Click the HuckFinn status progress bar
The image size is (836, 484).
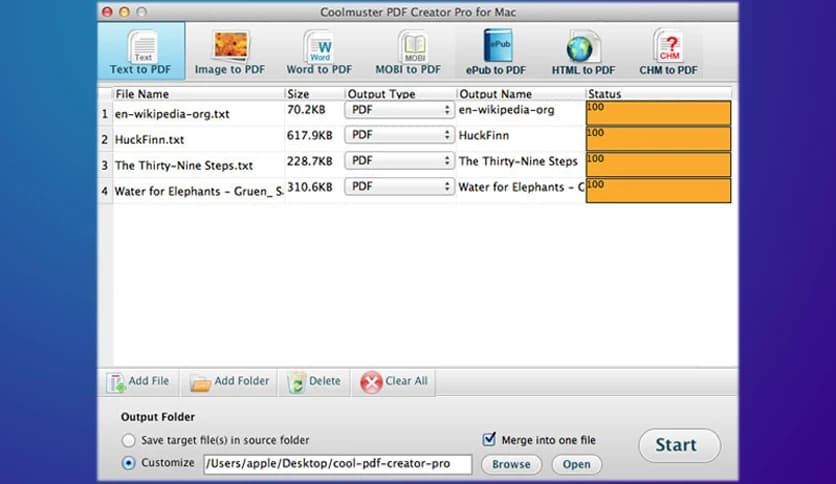(x=658, y=139)
